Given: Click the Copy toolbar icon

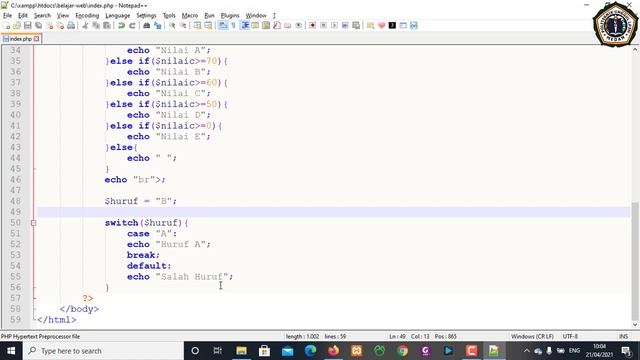Looking at the screenshot, I should pyautogui.click(x=96, y=25).
